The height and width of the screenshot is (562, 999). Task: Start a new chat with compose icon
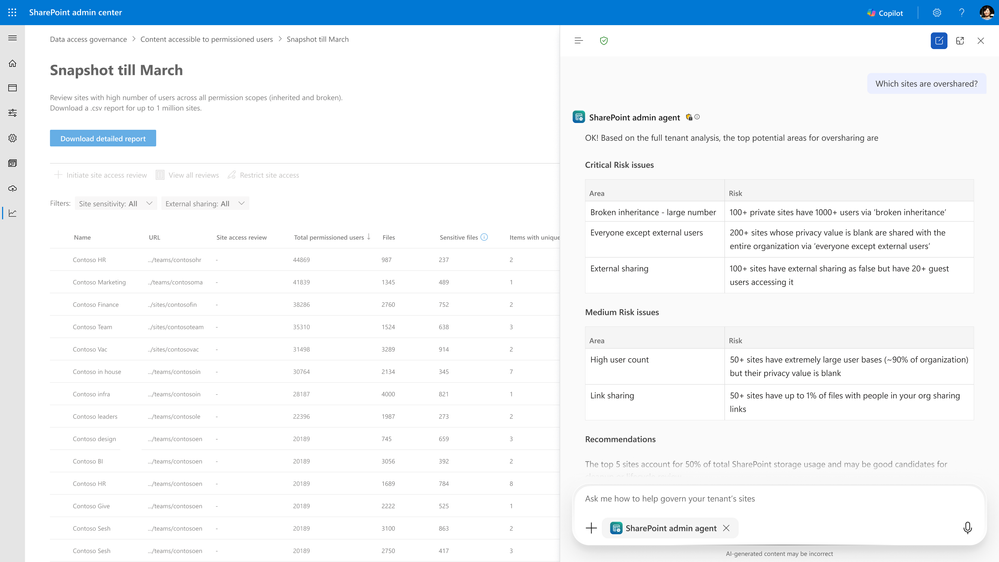[x=939, y=41]
